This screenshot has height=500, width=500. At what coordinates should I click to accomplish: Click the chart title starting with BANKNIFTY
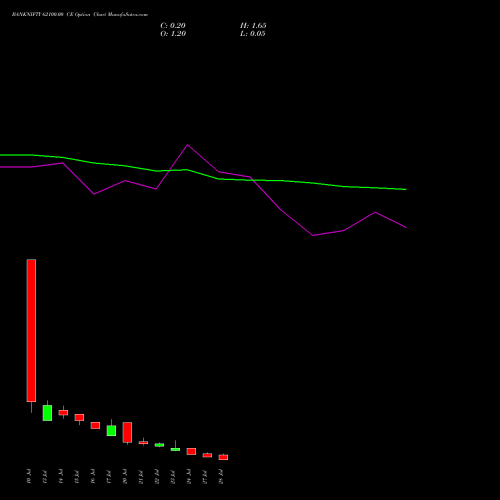coord(80,15)
